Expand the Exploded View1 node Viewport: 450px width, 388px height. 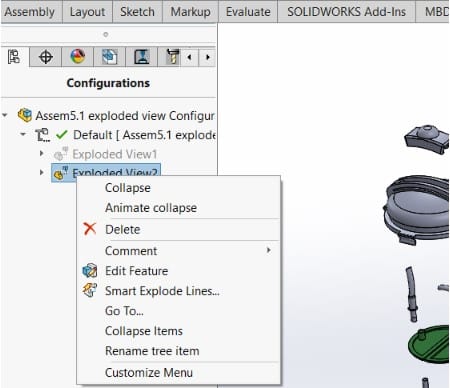(x=41, y=153)
